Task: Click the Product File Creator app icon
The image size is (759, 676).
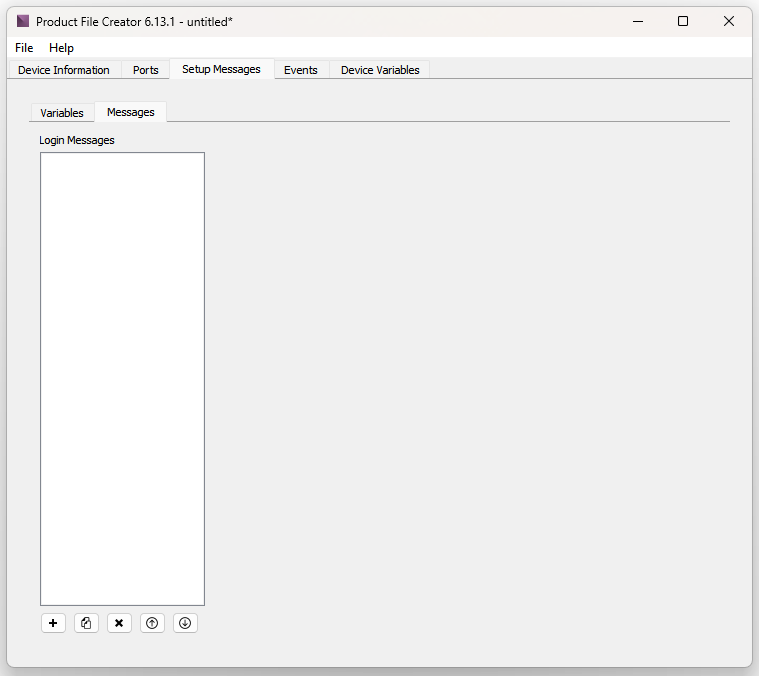Action: [23, 21]
